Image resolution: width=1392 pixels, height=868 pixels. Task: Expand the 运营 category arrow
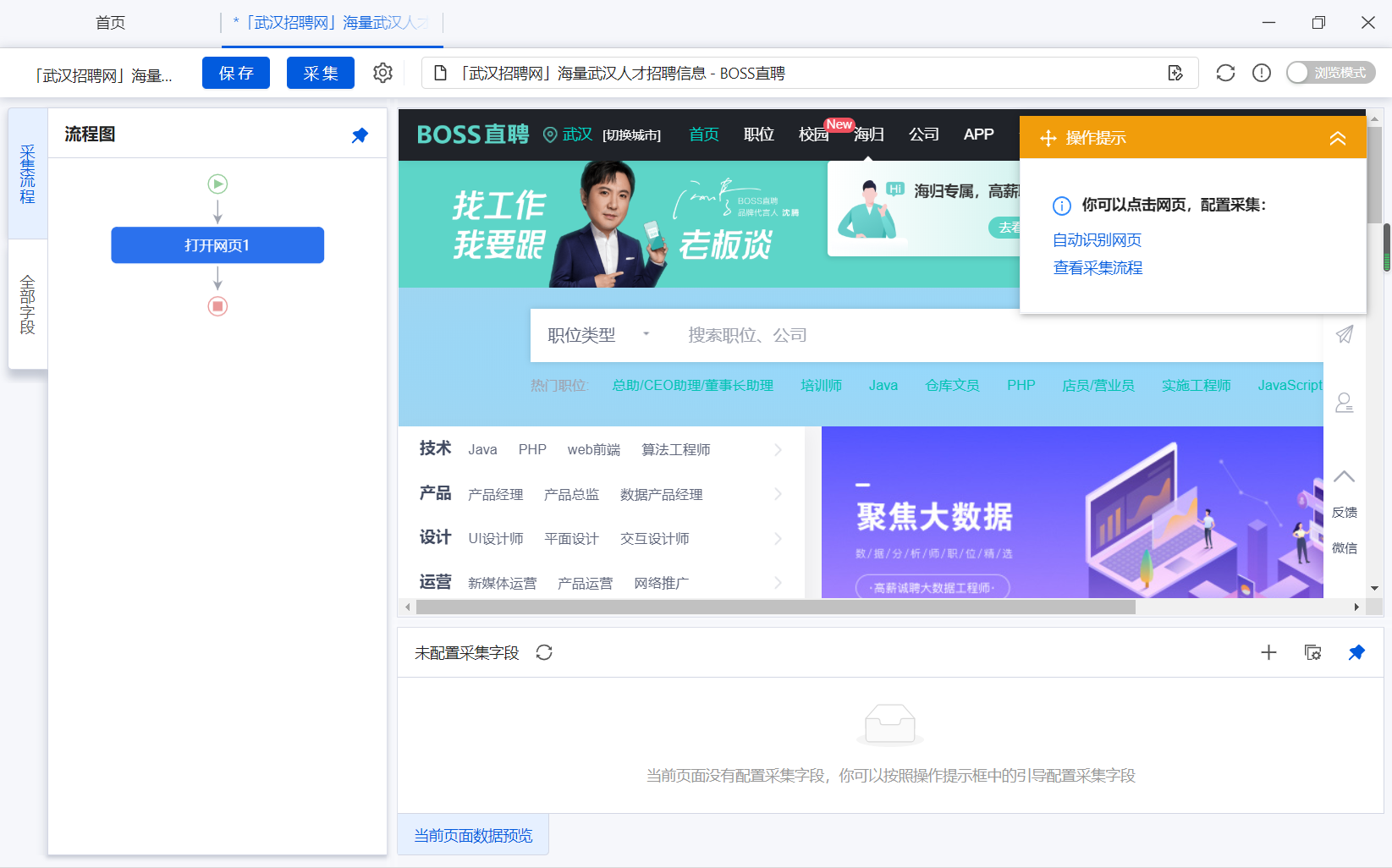point(779,583)
